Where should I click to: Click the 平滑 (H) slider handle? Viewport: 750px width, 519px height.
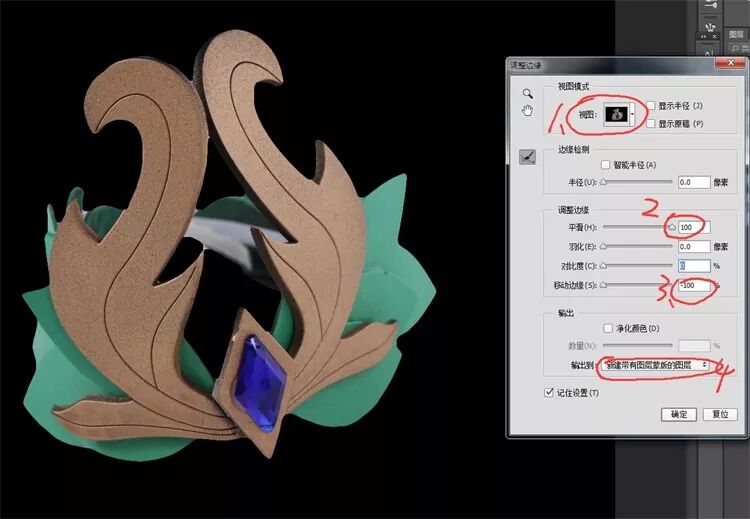click(672, 227)
